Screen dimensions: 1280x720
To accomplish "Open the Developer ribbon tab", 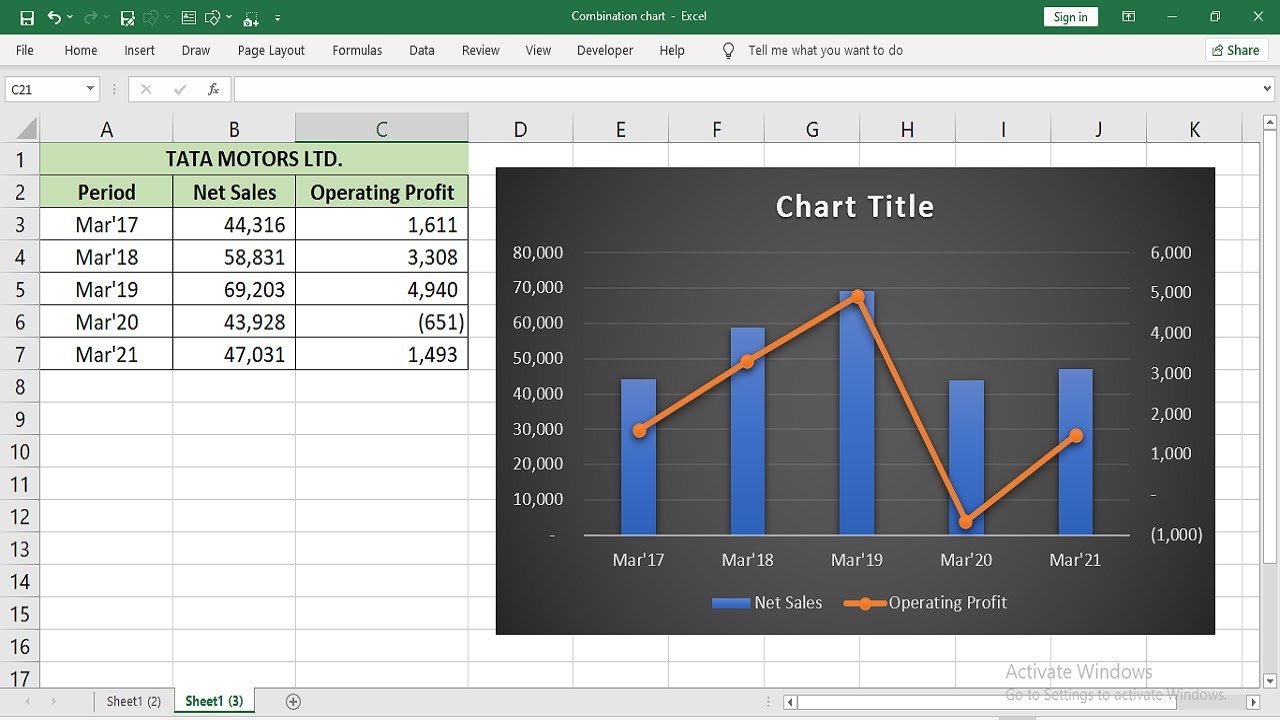I will (x=605, y=50).
